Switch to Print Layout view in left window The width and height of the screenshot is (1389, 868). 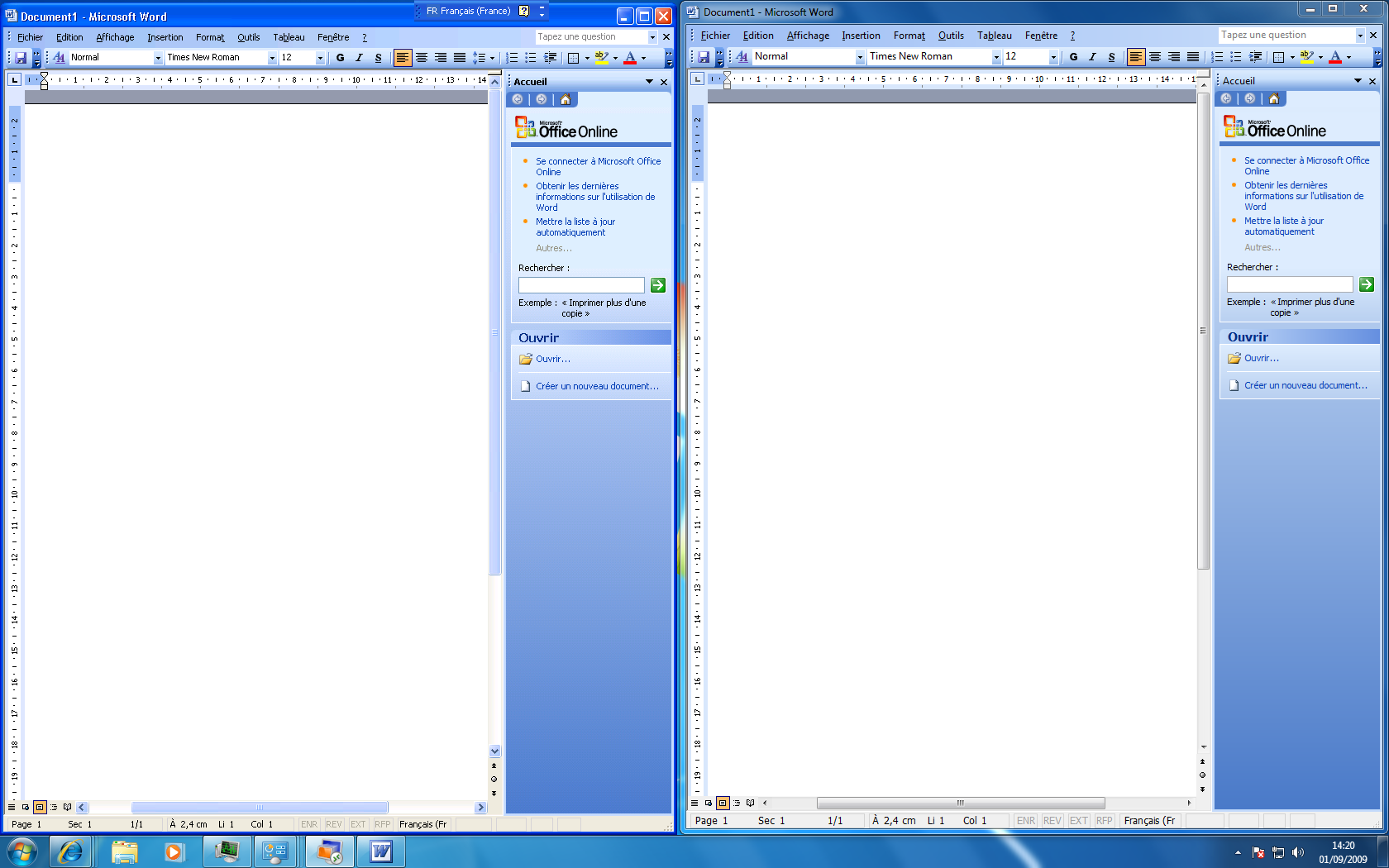point(40,807)
